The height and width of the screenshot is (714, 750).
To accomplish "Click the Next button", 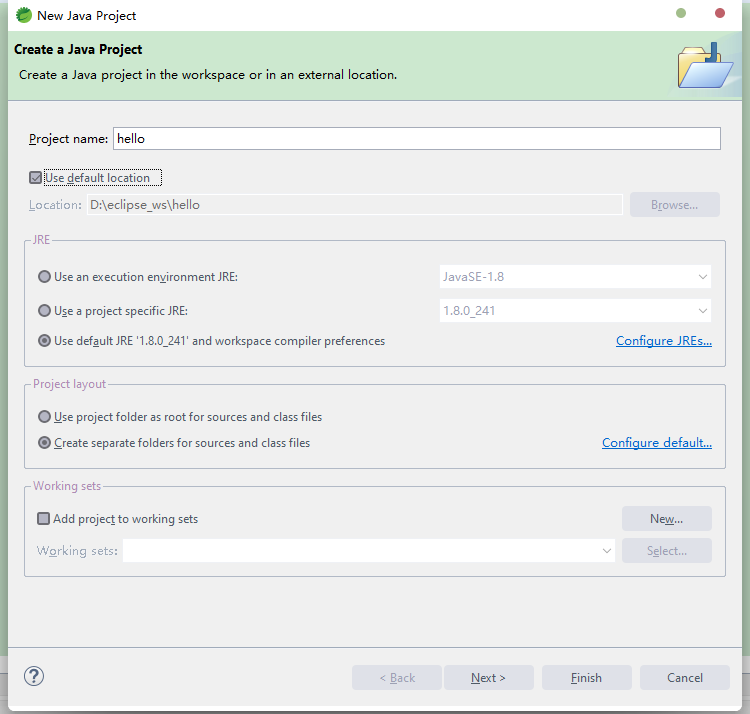I will click(488, 678).
